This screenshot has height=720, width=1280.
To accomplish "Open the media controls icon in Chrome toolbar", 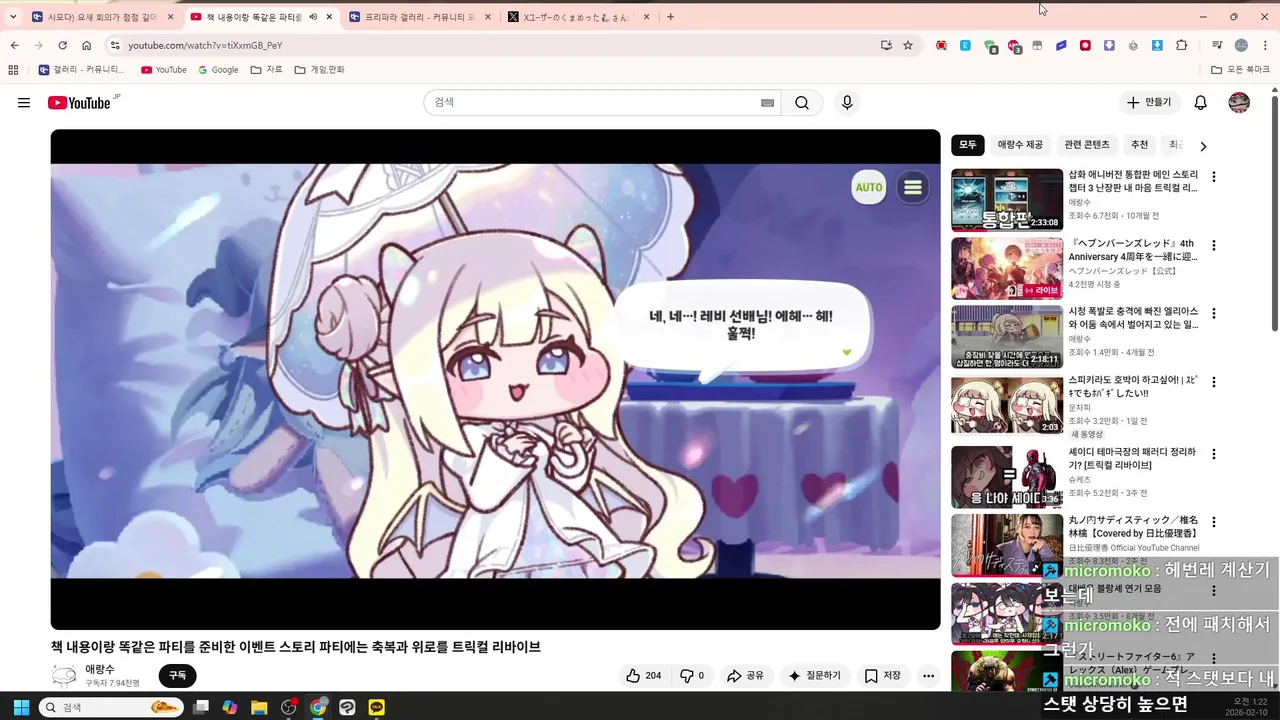I will (x=1217, y=45).
